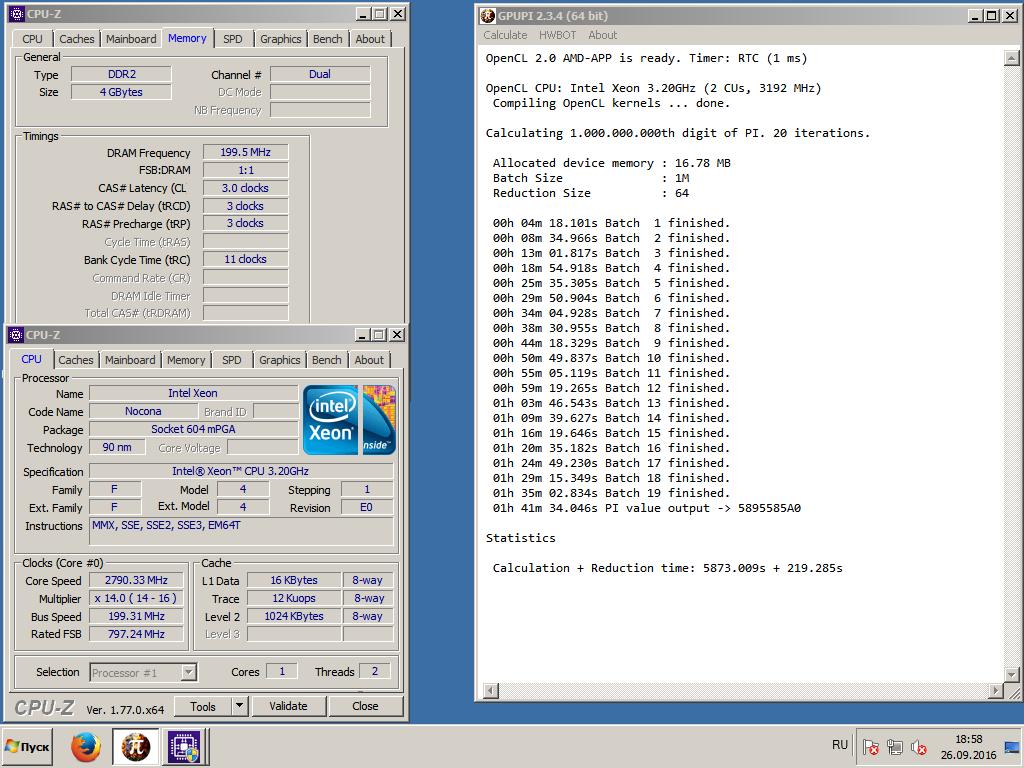Viewport: 1024px width, 768px height.
Task: Minimize the GPUPI window
Action: (x=976, y=16)
